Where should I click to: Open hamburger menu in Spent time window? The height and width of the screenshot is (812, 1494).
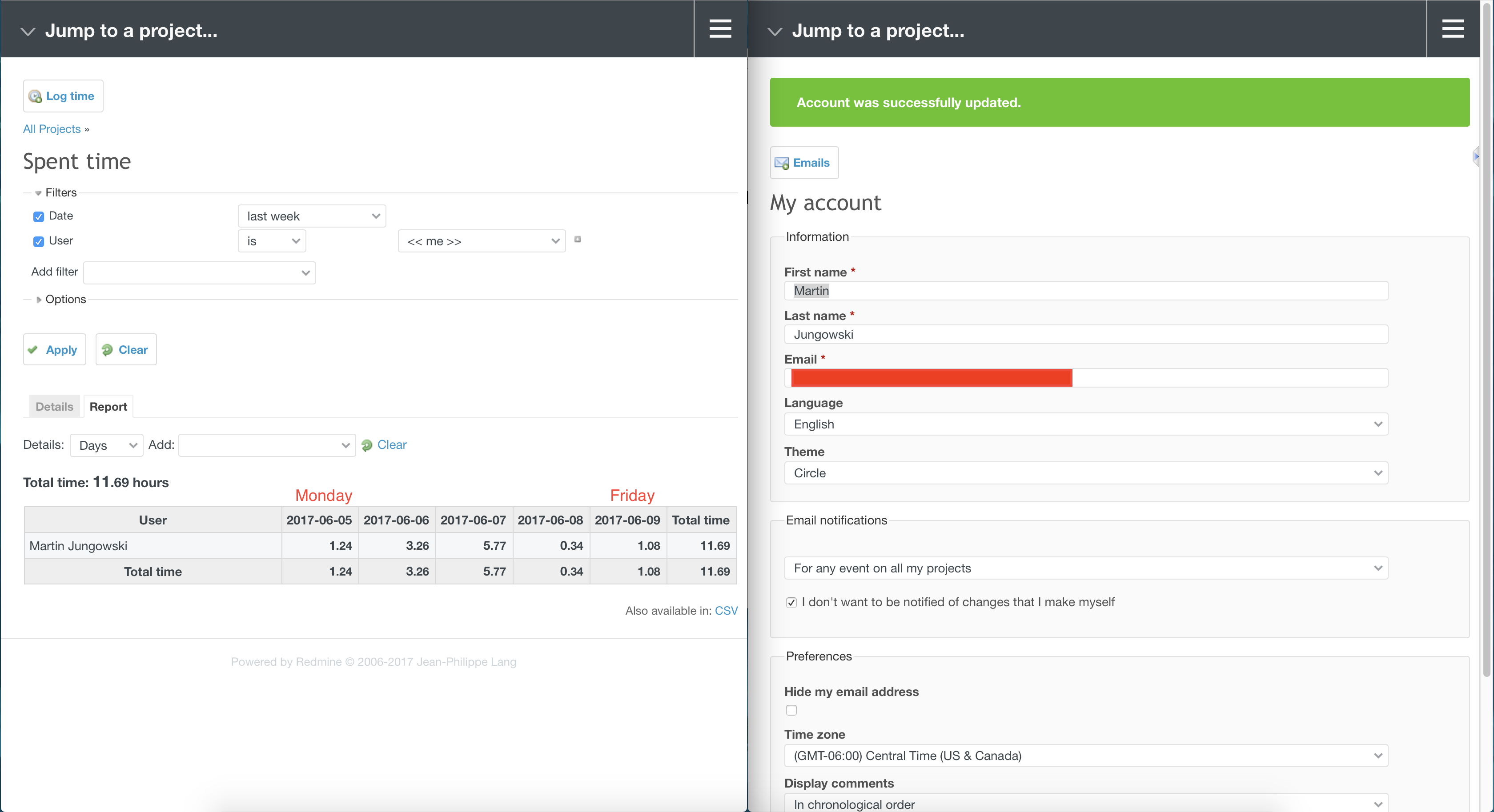coord(720,28)
